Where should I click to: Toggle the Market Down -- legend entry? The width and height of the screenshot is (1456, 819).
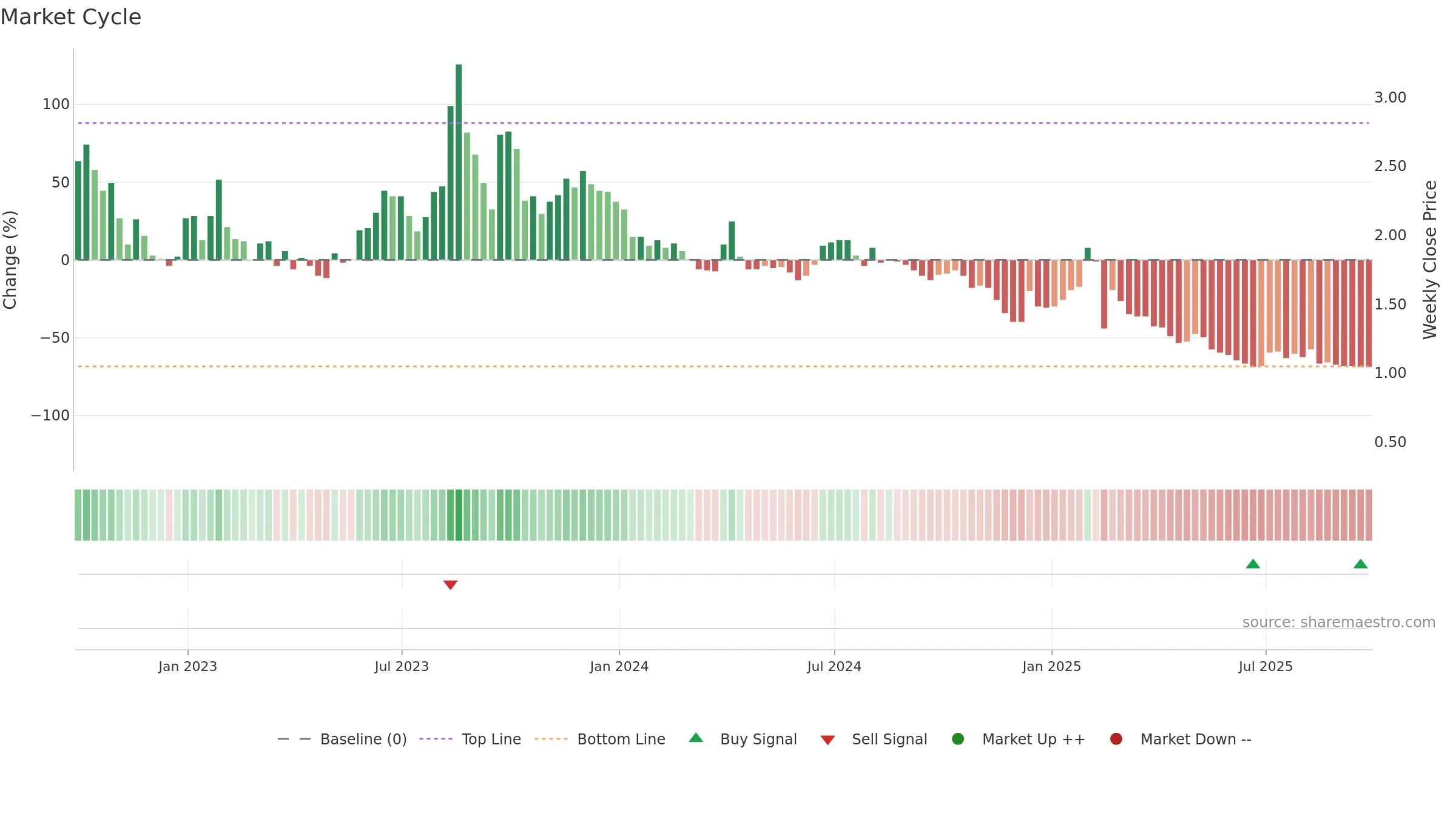pyautogui.click(x=1181, y=739)
